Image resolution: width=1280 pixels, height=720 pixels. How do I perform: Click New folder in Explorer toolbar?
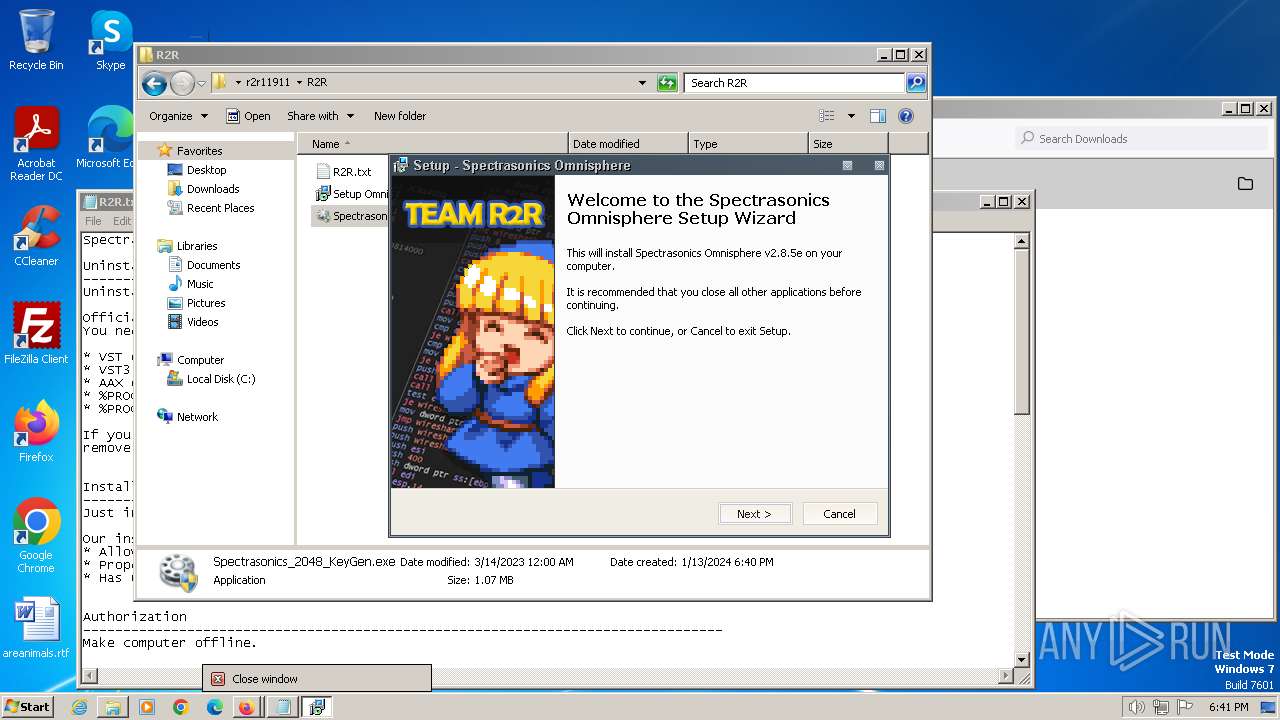click(400, 116)
